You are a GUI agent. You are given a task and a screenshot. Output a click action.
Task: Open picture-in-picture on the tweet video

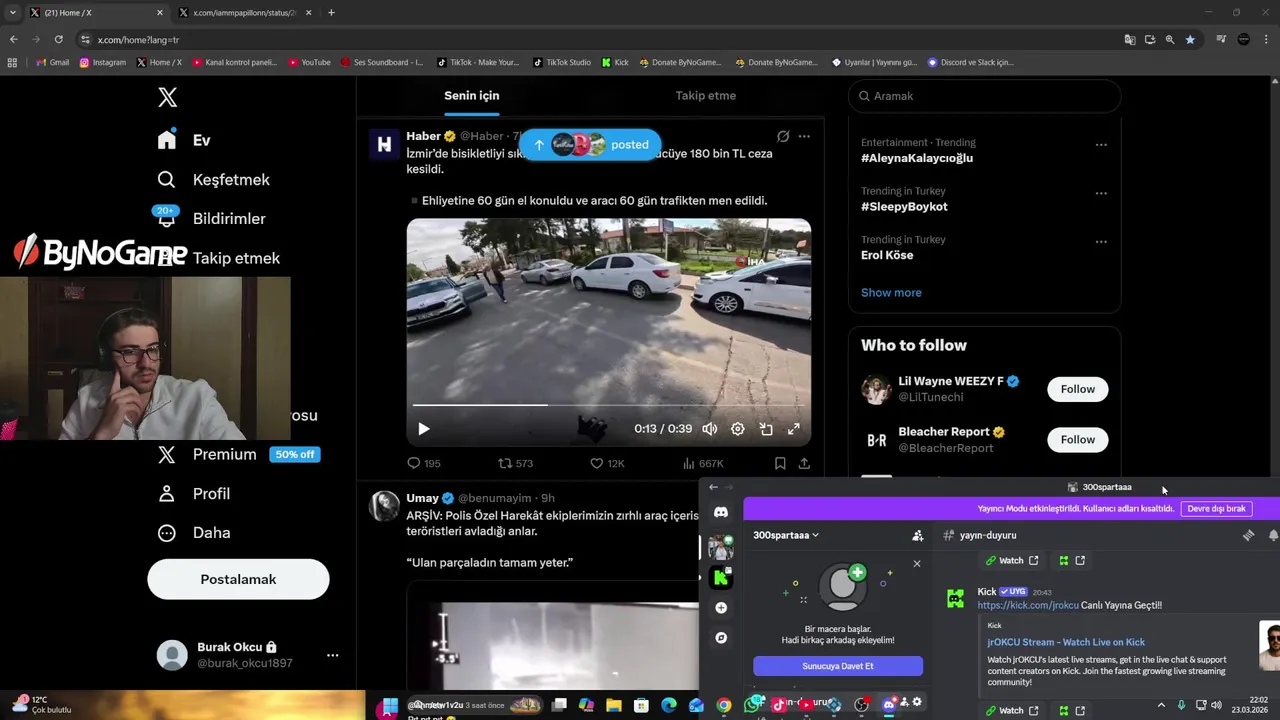[x=766, y=428]
